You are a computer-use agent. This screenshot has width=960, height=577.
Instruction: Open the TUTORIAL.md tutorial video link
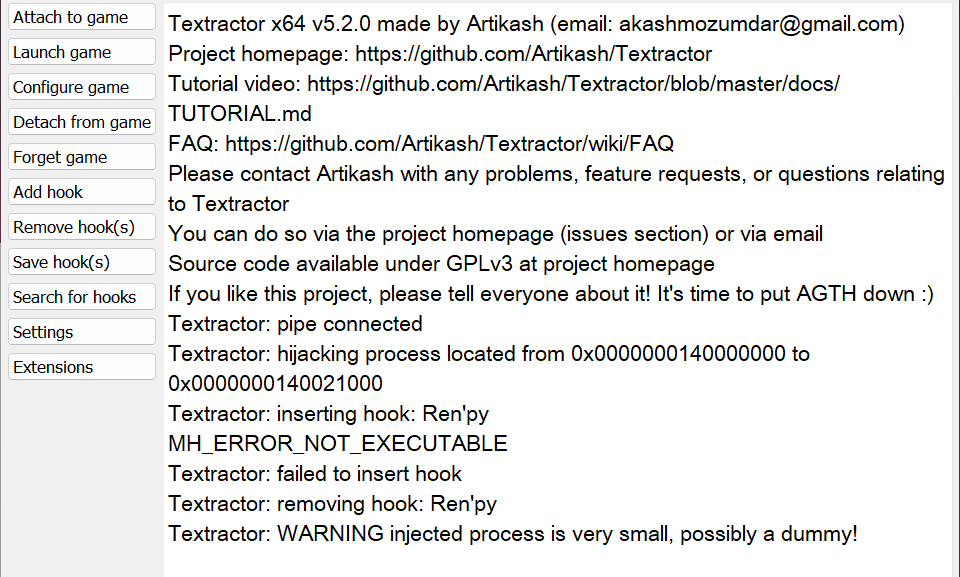(500, 84)
